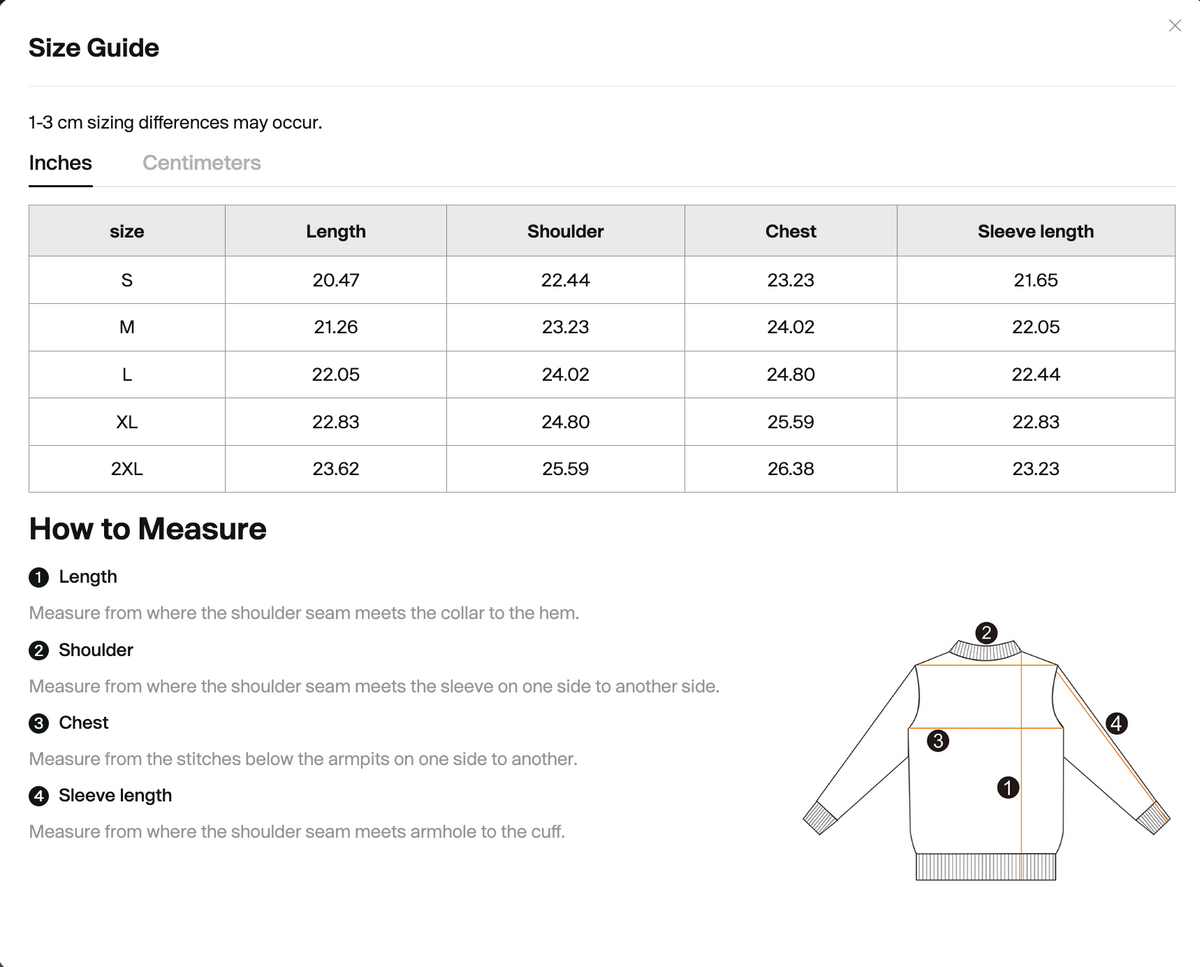The image size is (1200, 967).
Task: Click the 22.44 sleeve length for size L
Action: point(1036,375)
